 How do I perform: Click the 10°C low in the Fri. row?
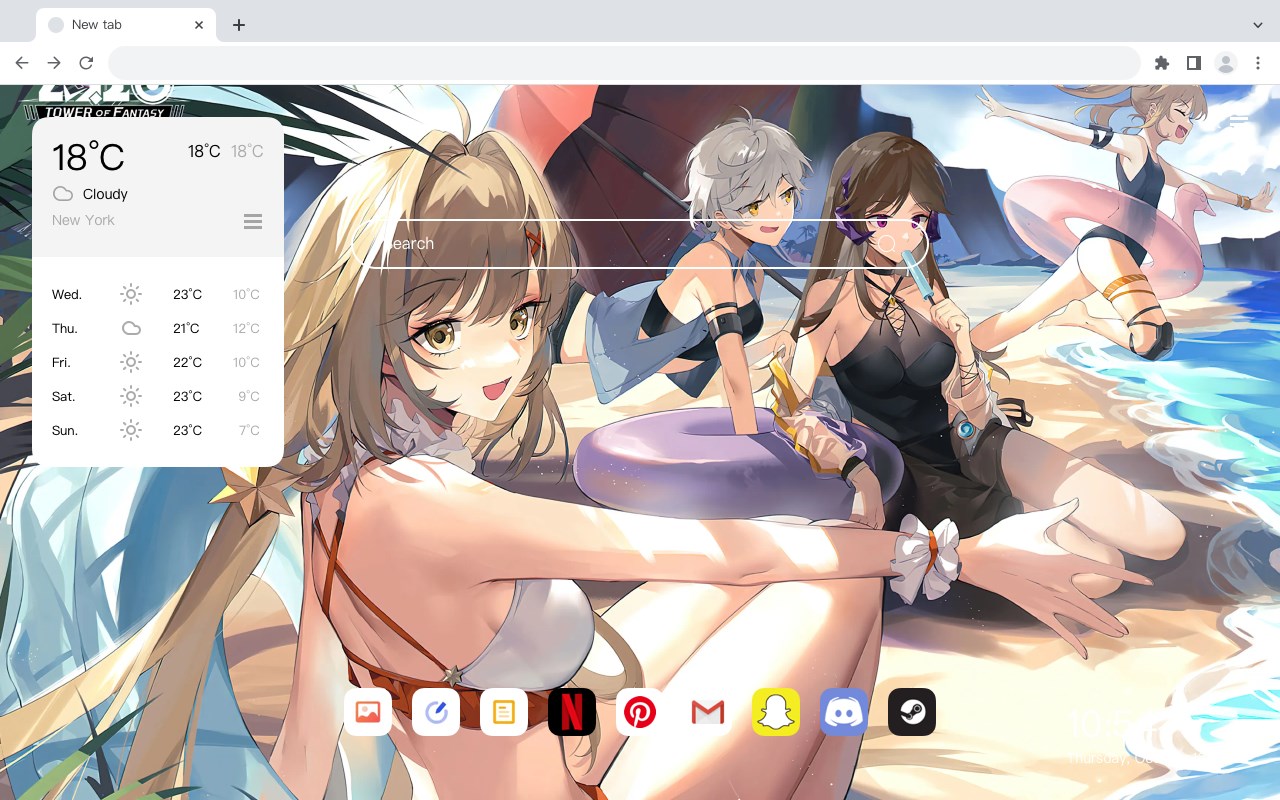click(x=246, y=362)
